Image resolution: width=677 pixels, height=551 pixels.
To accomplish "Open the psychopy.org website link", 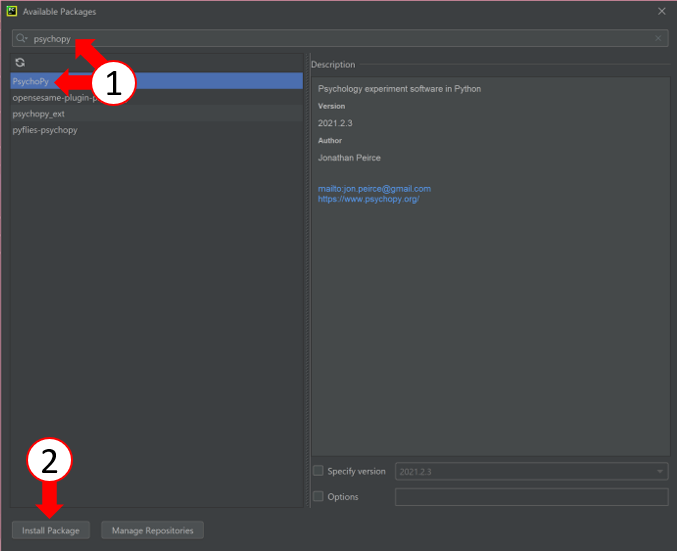I will (368, 199).
